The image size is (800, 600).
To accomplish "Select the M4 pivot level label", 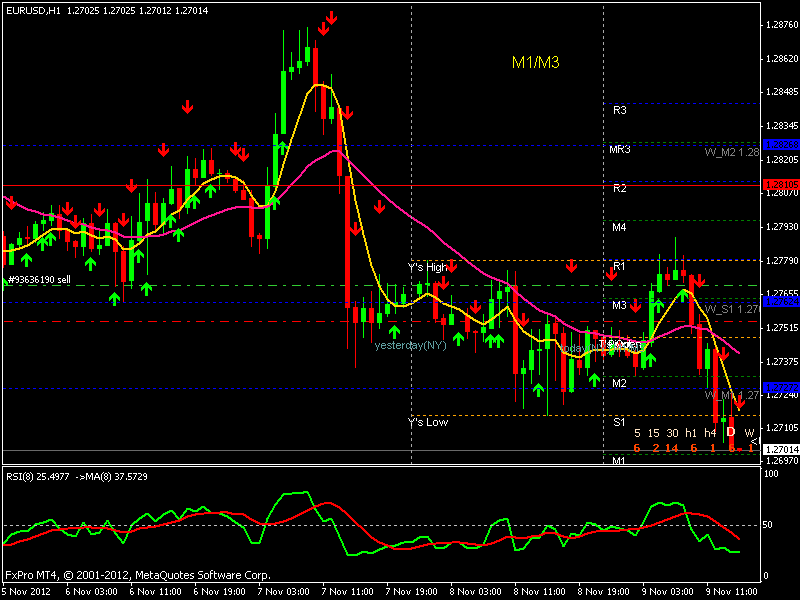I will (x=619, y=227).
